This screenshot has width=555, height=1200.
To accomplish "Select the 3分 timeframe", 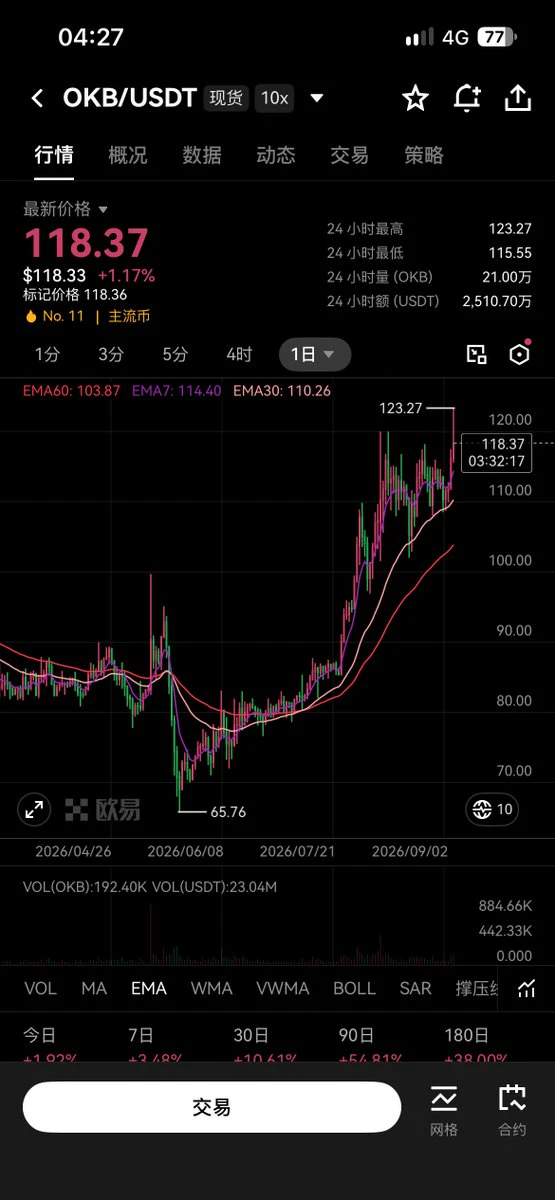I will tap(111, 354).
